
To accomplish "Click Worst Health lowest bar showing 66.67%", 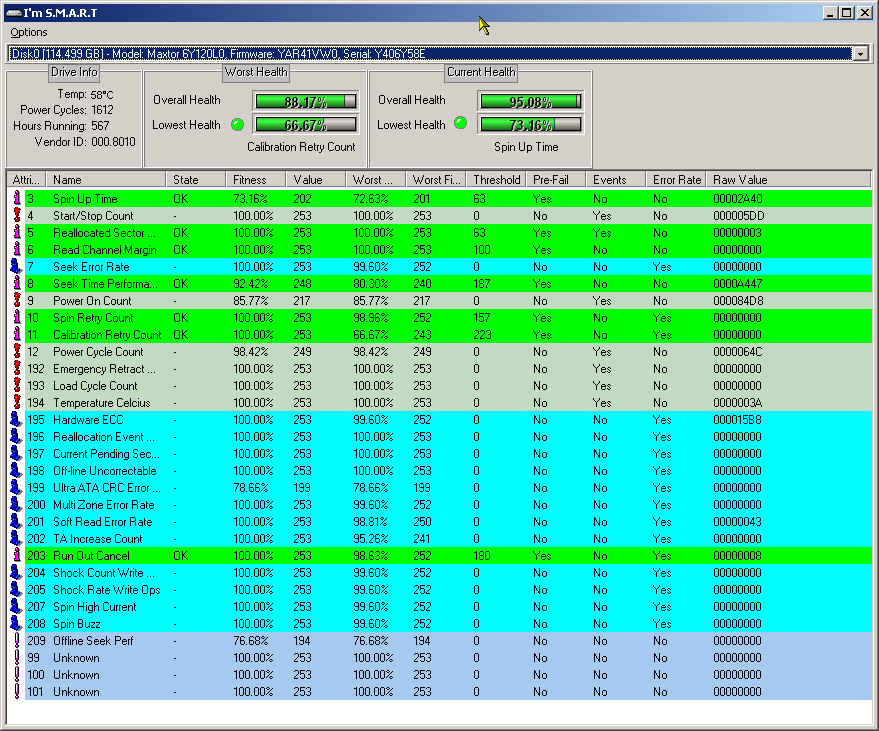I will (306, 124).
